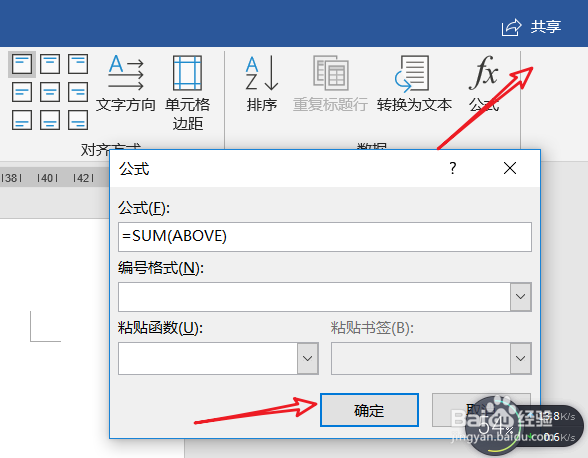Open the 单元格边距 cell margins tool
588x458 pixels.
click(x=188, y=93)
